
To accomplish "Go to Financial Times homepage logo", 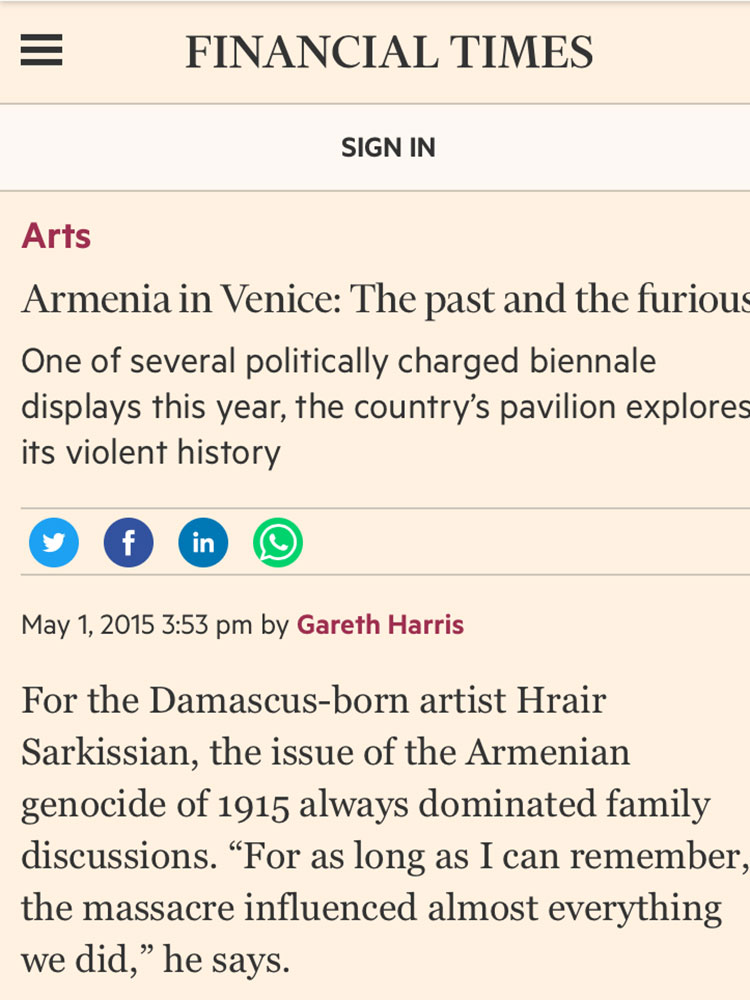I will tap(389, 51).
